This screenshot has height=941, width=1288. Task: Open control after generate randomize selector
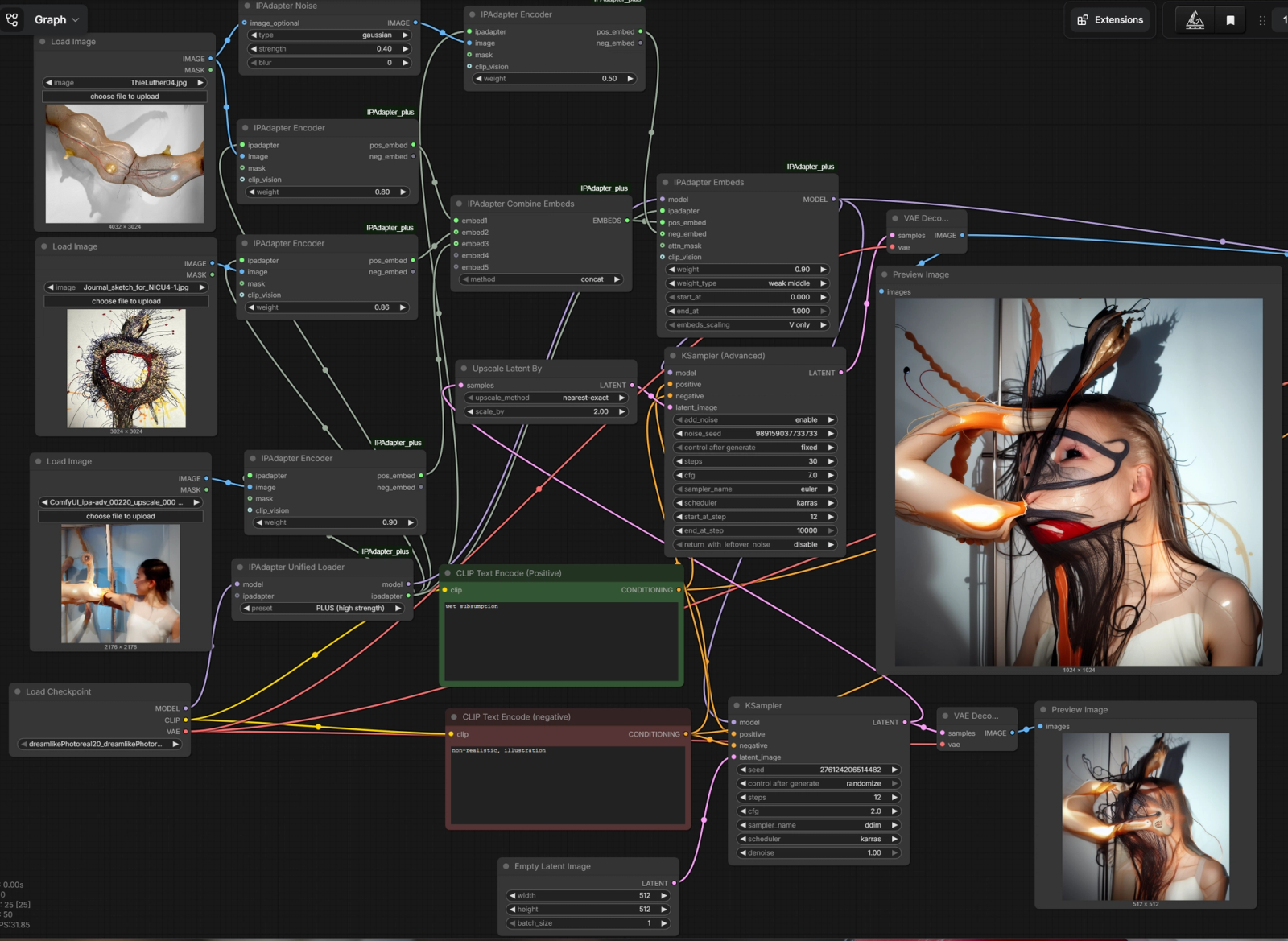[819, 783]
